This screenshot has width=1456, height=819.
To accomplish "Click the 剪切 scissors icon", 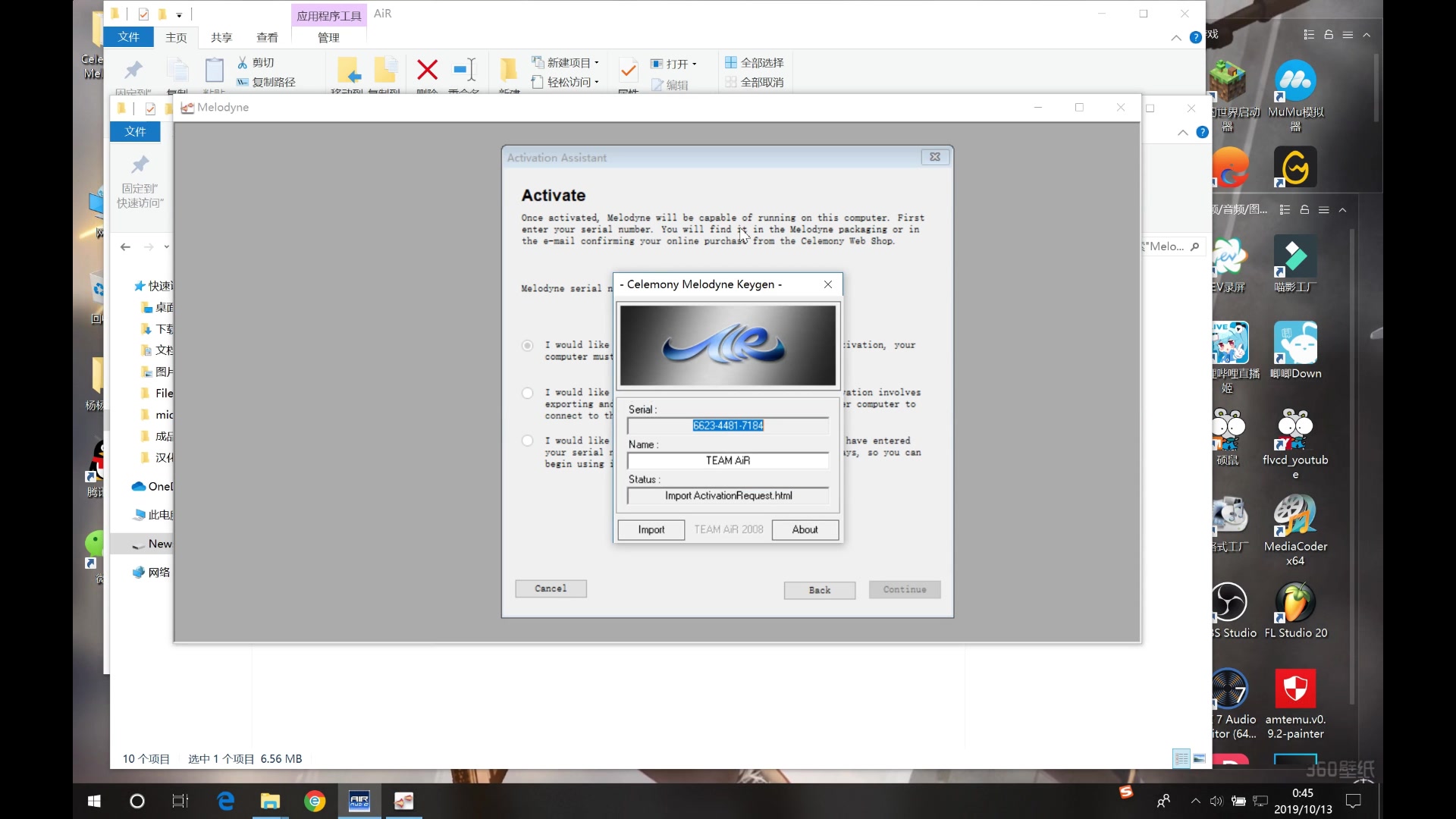I will pyautogui.click(x=242, y=62).
